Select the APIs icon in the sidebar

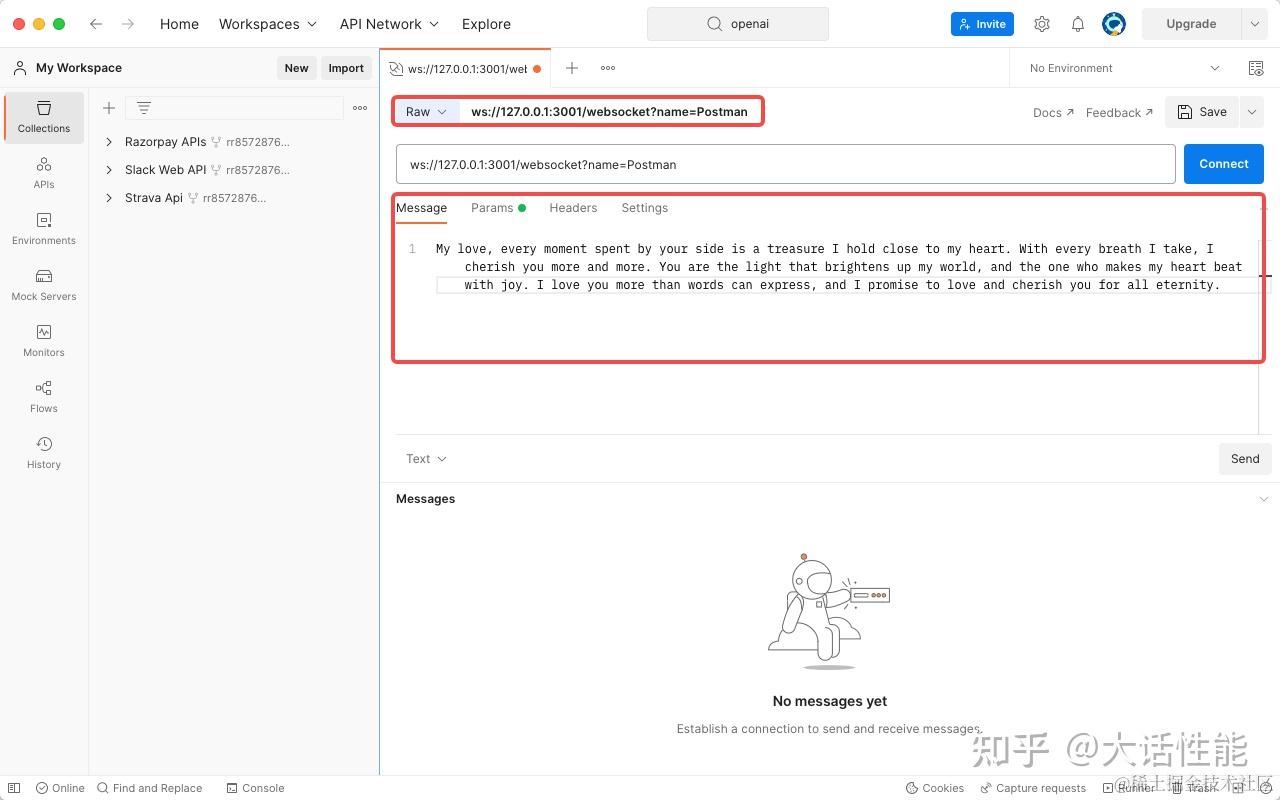click(43, 173)
